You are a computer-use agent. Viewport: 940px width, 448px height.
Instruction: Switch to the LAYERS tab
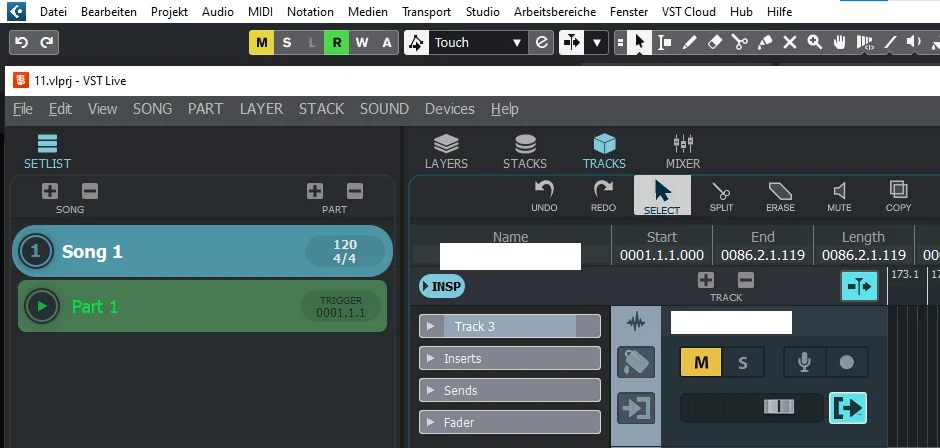pos(446,152)
